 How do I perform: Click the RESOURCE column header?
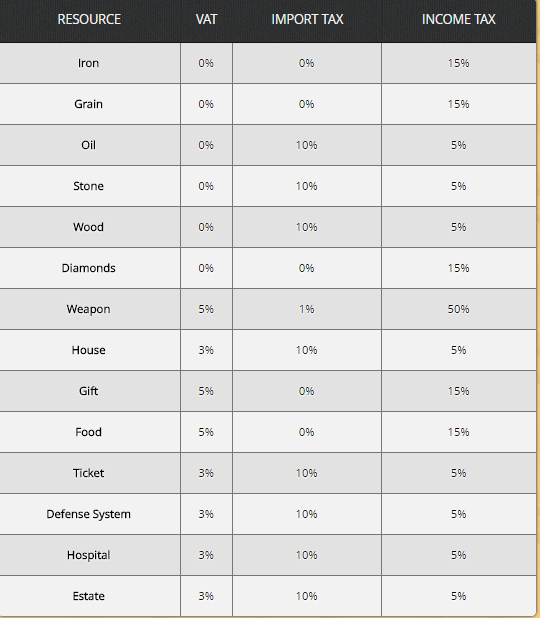(x=89, y=19)
